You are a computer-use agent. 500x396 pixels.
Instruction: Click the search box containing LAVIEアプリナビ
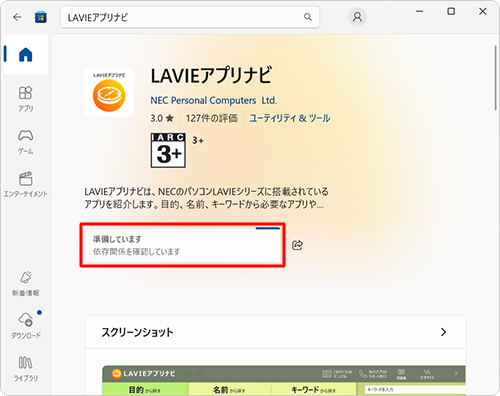[190, 17]
